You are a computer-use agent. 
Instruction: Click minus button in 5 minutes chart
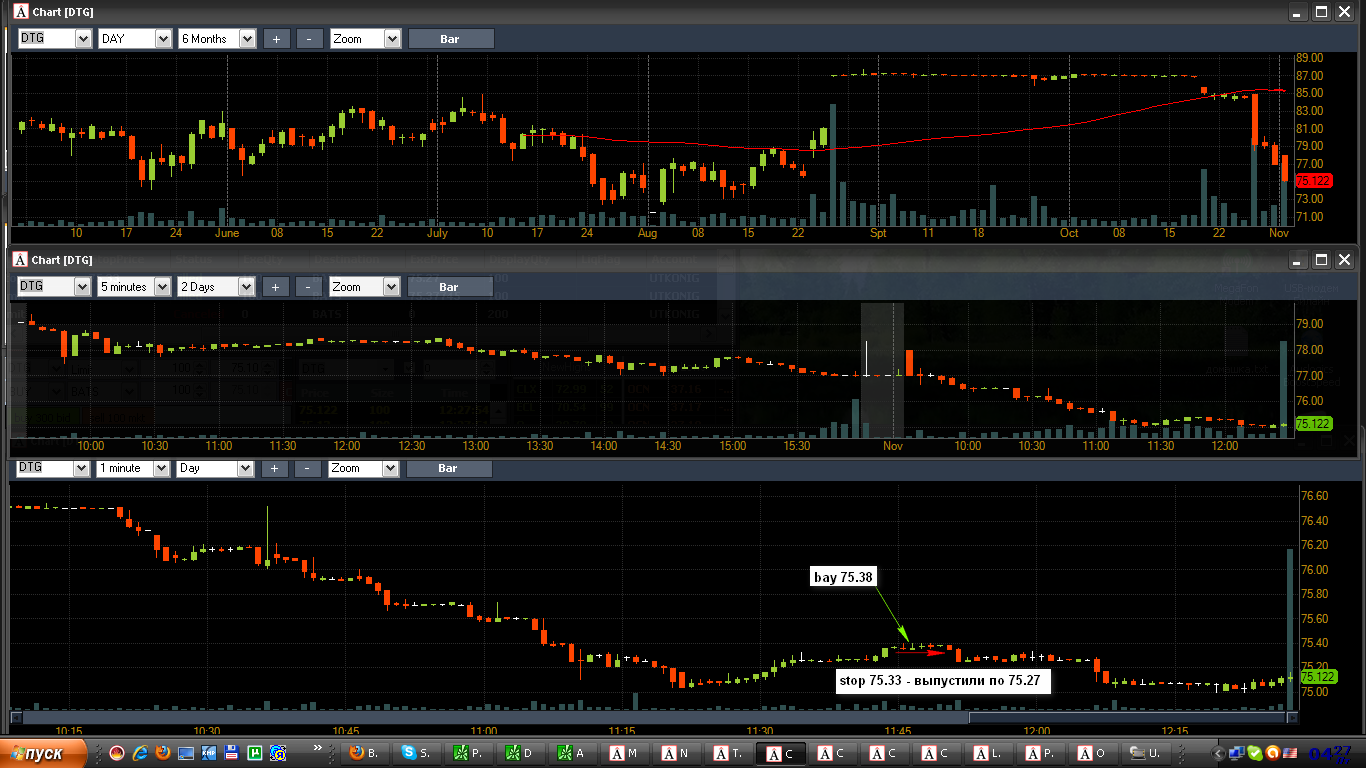coord(309,287)
